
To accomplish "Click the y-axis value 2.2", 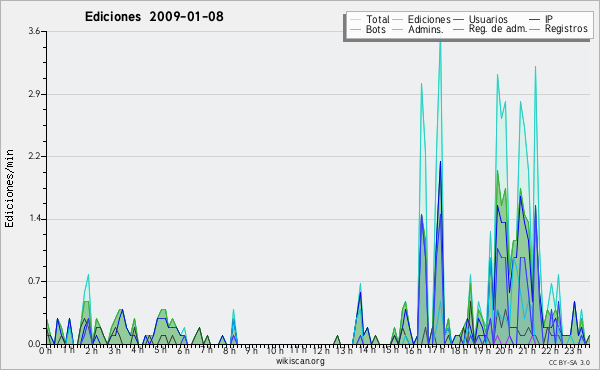I will point(34,156).
